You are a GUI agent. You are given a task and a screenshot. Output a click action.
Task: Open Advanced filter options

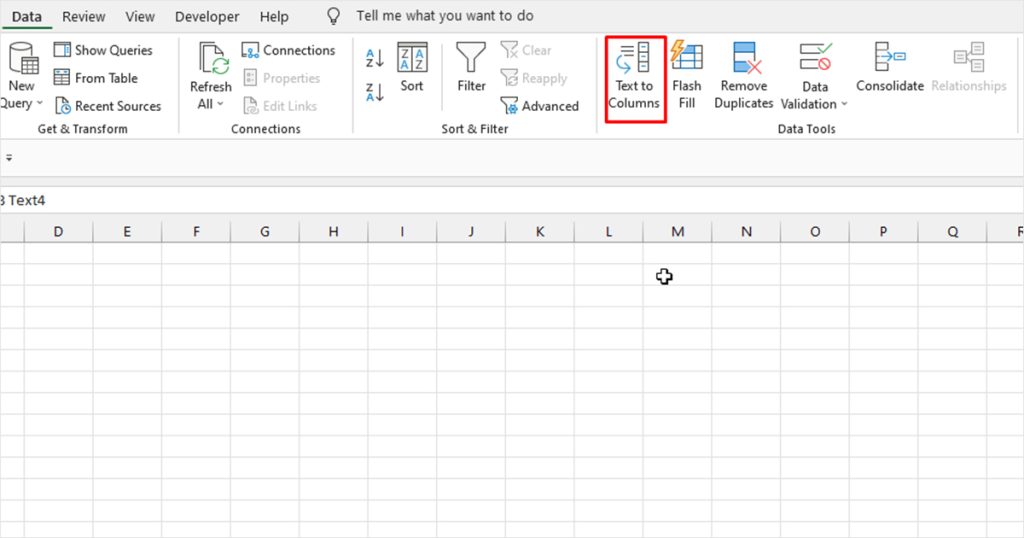539,106
